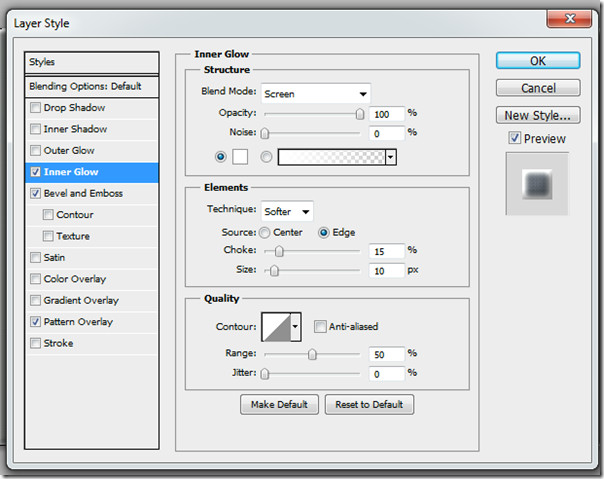Enable the Gradient Overlay checkbox
The width and height of the screenshot is (604, 479).
[x=35, y=300]
